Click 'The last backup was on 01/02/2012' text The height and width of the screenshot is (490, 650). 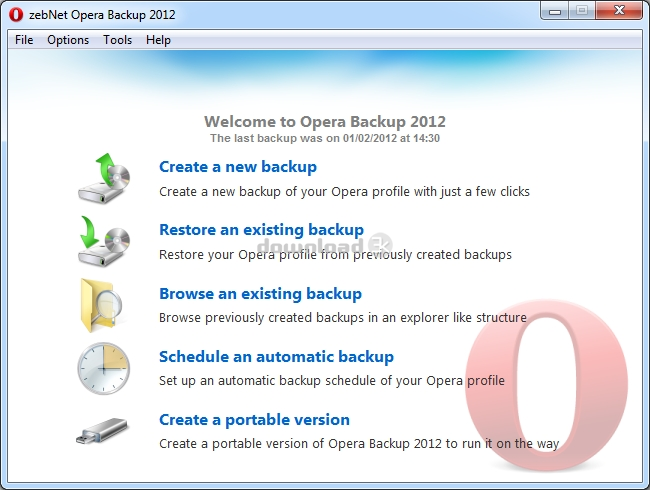(303, 138)
